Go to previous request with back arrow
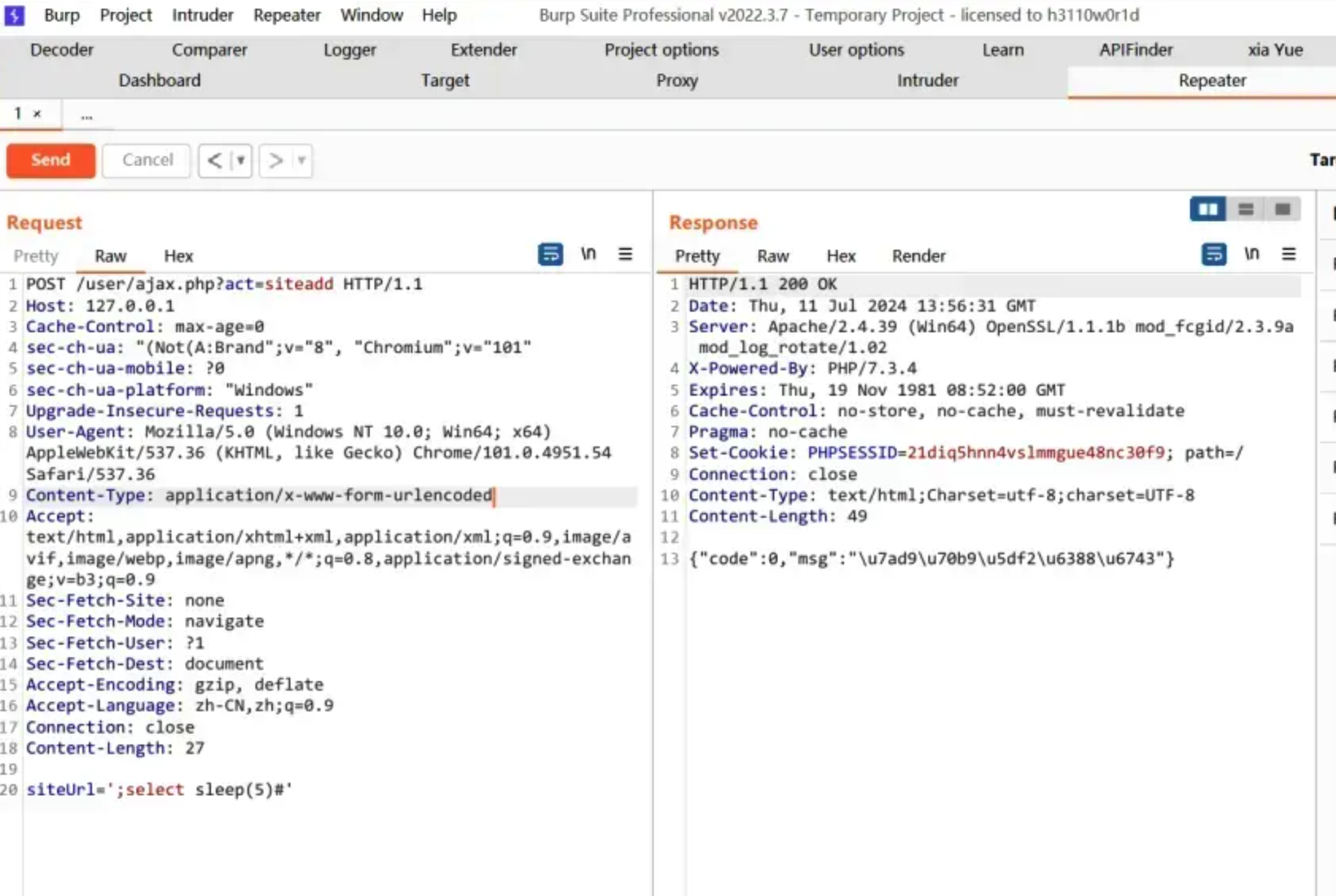 pyautogui.click(x=214, y=161)
